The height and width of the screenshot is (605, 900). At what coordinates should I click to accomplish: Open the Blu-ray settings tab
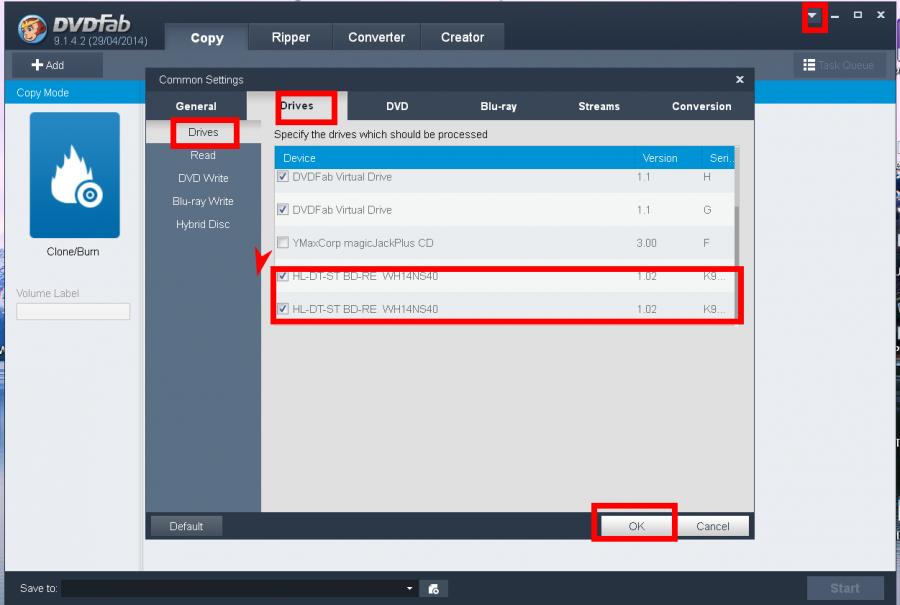click(x=498, y=106)
